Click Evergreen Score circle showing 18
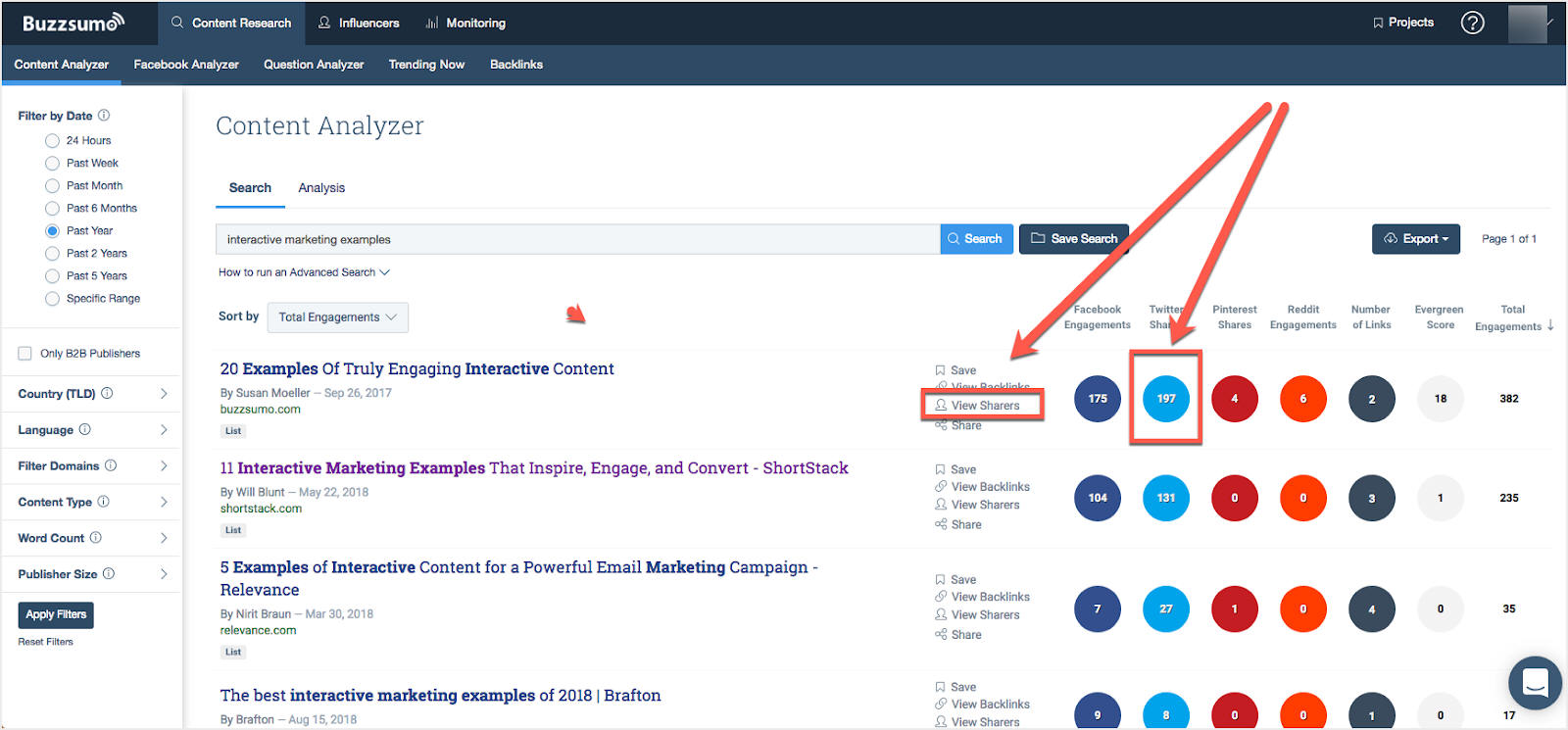 (1441, 399)
